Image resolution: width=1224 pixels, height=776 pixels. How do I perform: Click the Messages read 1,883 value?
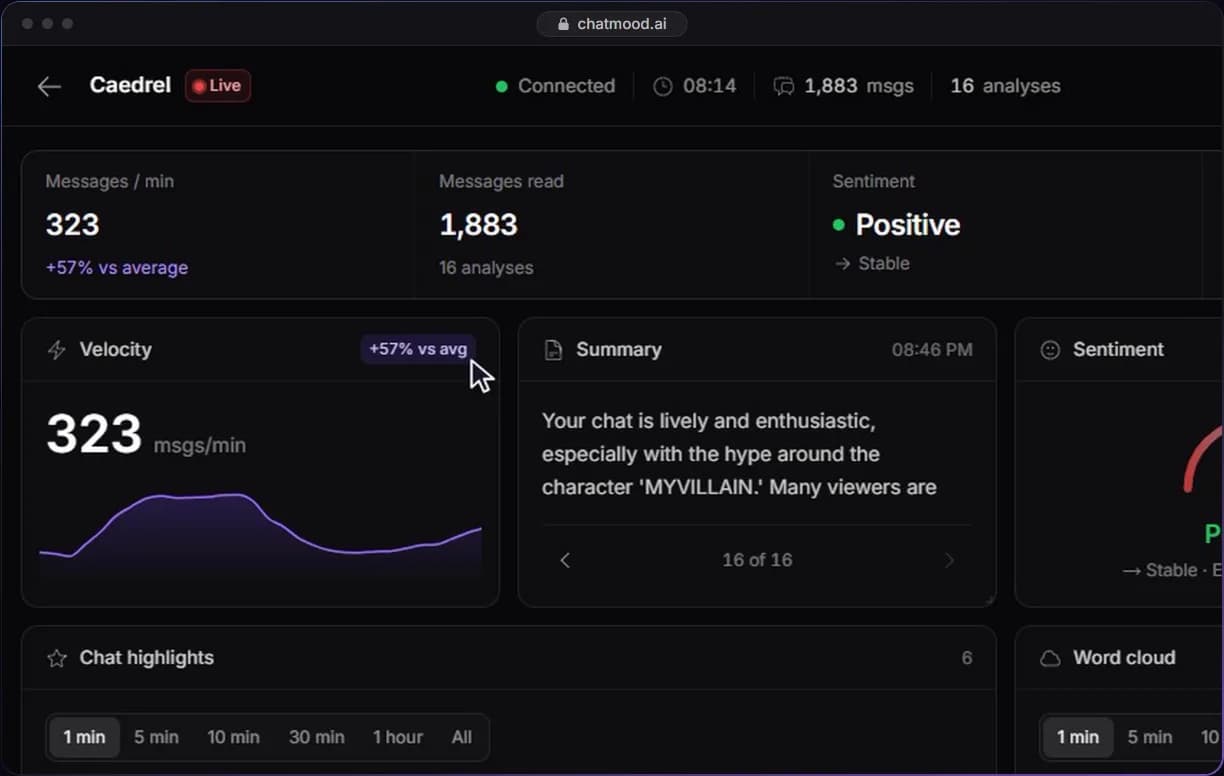[478, 225]
